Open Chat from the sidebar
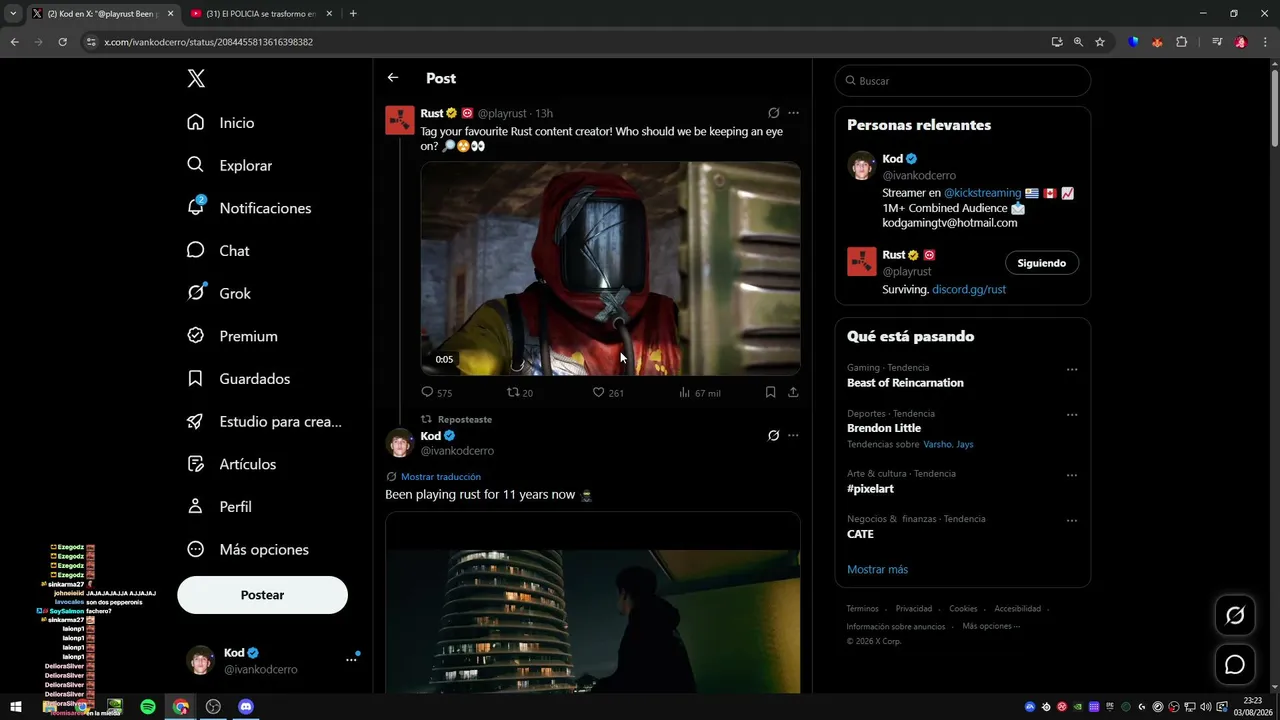 [218, 250]
